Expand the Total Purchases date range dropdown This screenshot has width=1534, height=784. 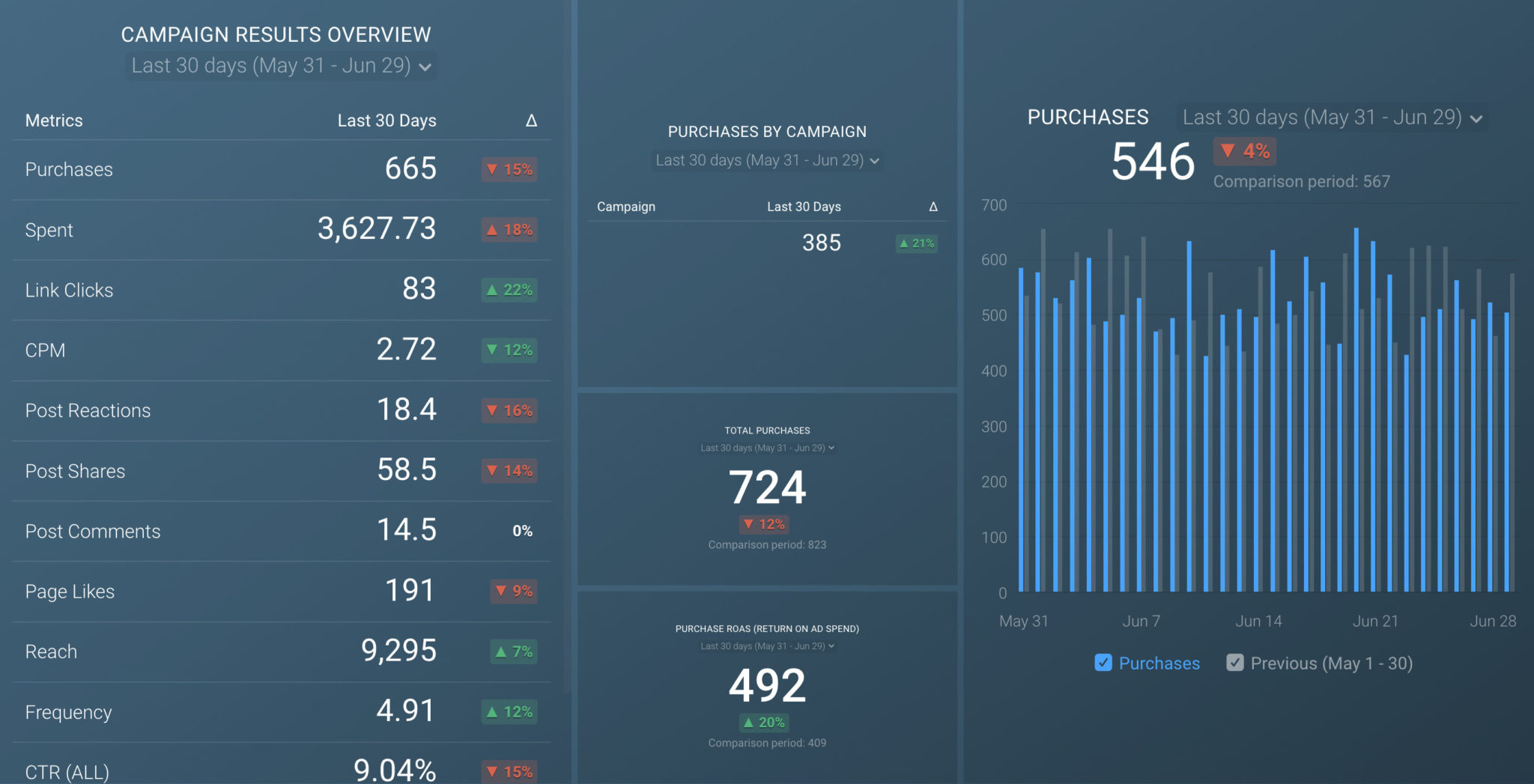click(x=767, y=448)
